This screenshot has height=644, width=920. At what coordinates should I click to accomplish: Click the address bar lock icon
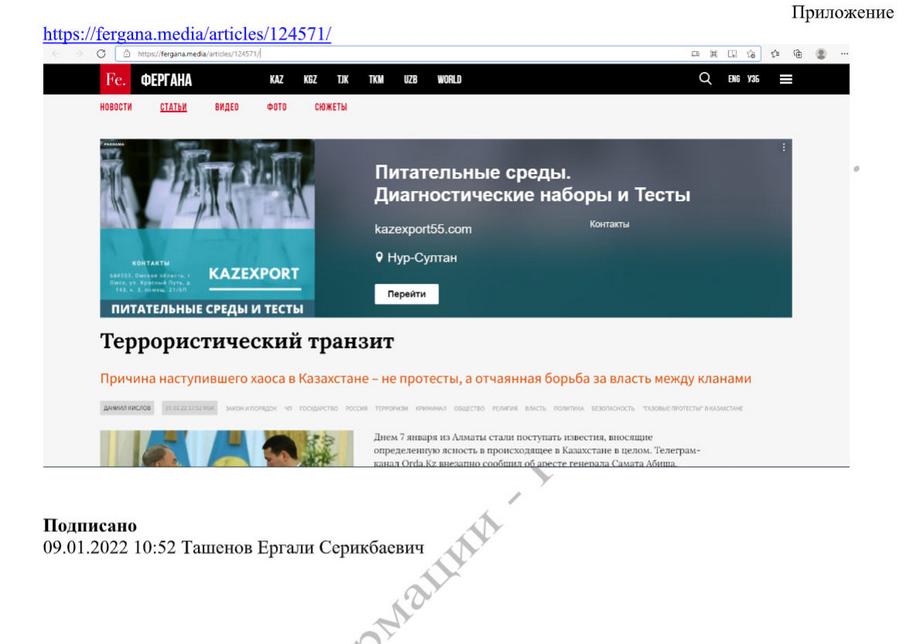tap(126, 53)
